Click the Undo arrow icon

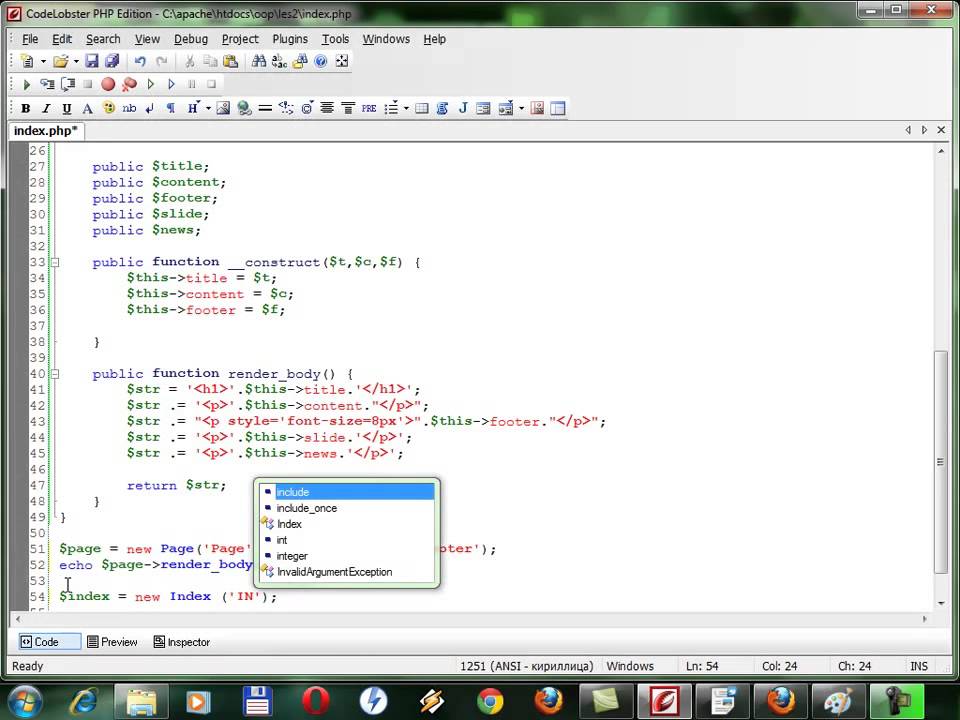pyautogui.click(x=140, y=61)
